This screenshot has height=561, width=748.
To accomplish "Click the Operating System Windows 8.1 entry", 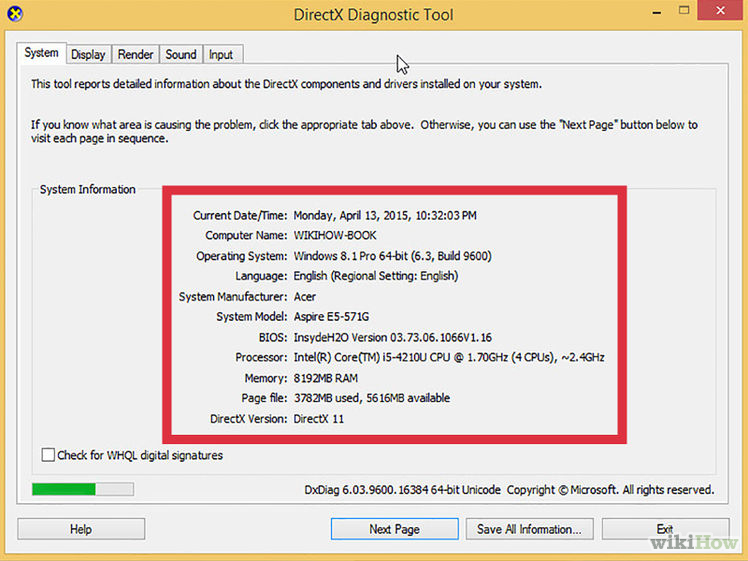I will point(392,256).
